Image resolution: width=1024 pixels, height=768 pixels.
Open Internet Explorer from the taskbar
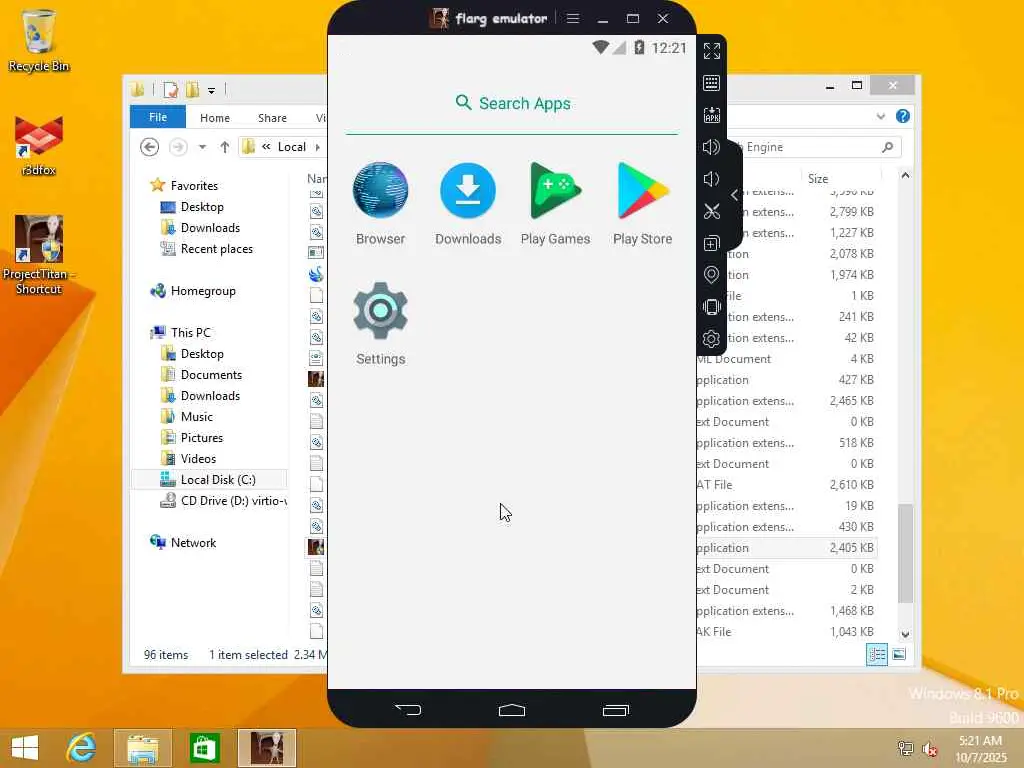tap(82, 748)
